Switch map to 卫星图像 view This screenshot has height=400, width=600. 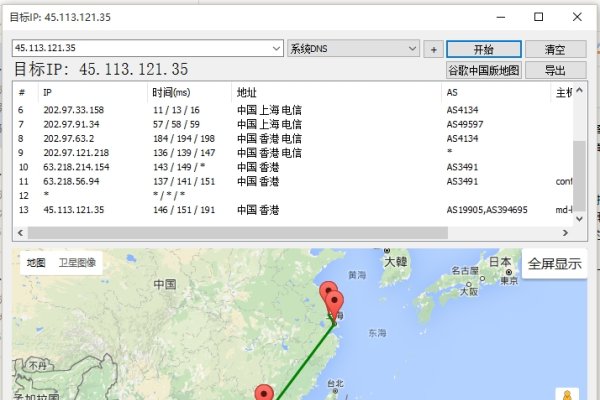(x=77, y=263)
